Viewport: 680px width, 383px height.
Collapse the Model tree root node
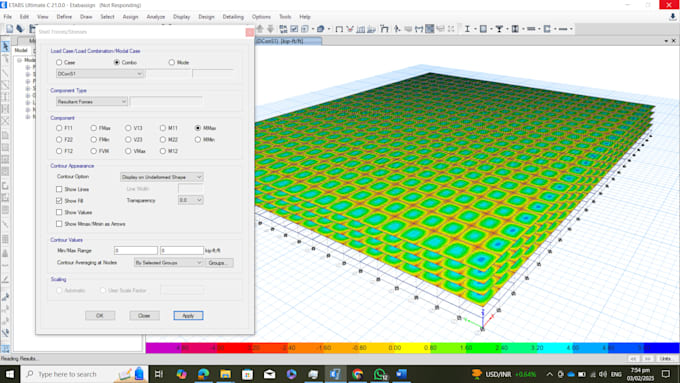pos(19,60)
